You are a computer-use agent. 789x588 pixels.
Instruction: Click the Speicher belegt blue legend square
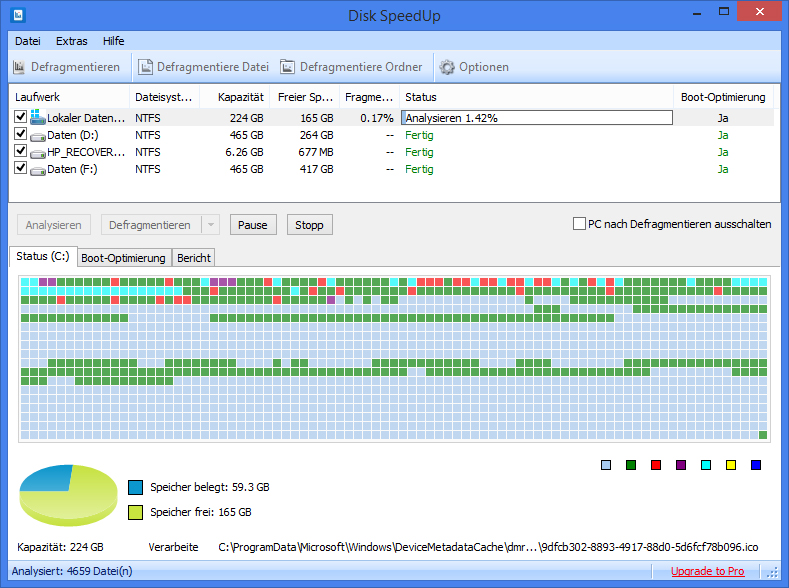pos(135,487)
